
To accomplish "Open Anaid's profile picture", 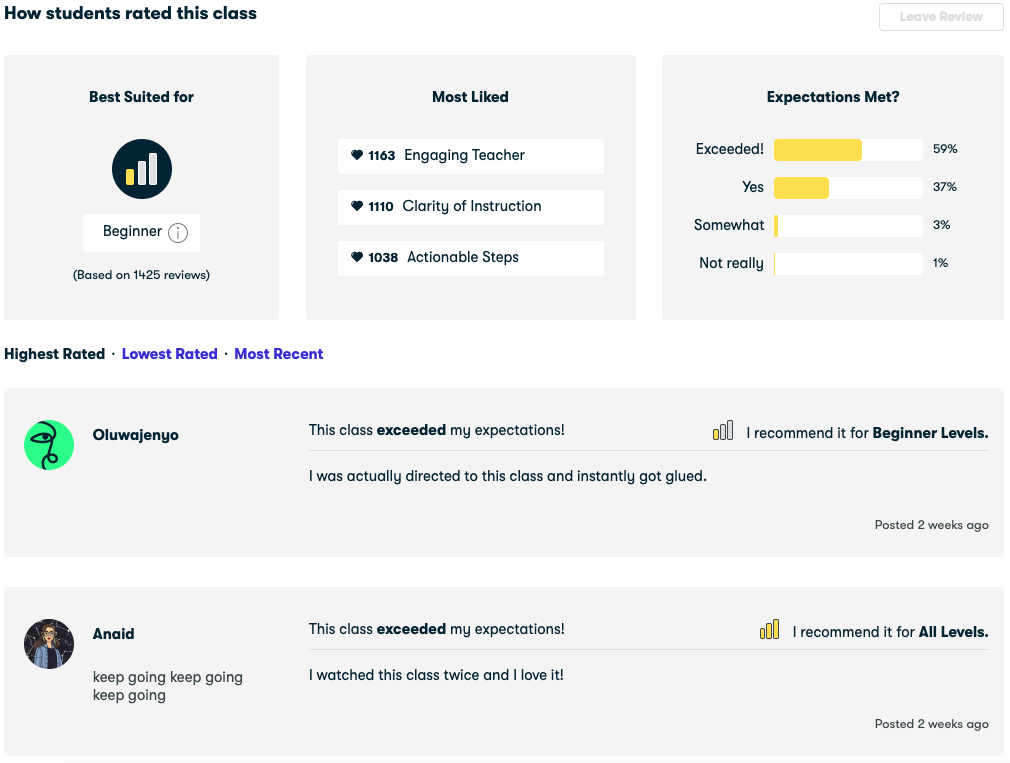I will pyautogui.click(x=49, y=644).
